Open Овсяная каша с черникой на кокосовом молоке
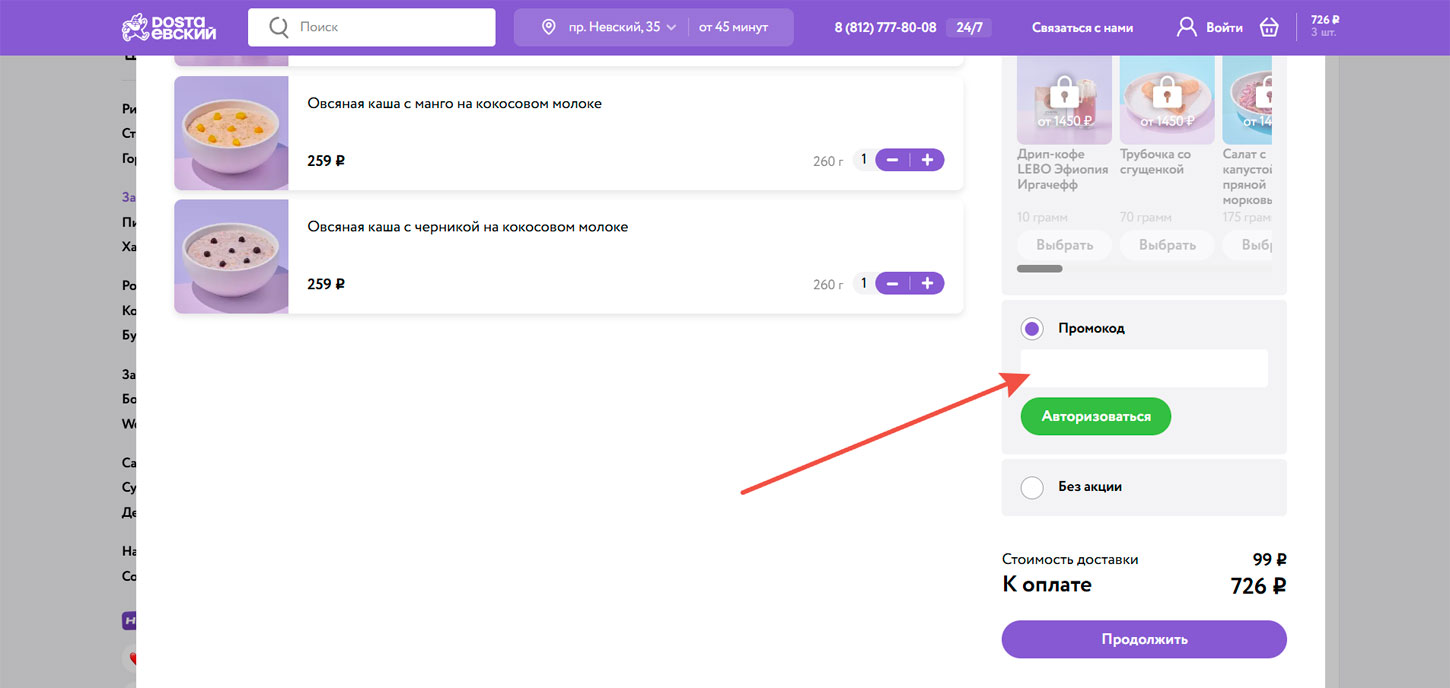This screenshot has width=1450, height=688. click(468, 227)
